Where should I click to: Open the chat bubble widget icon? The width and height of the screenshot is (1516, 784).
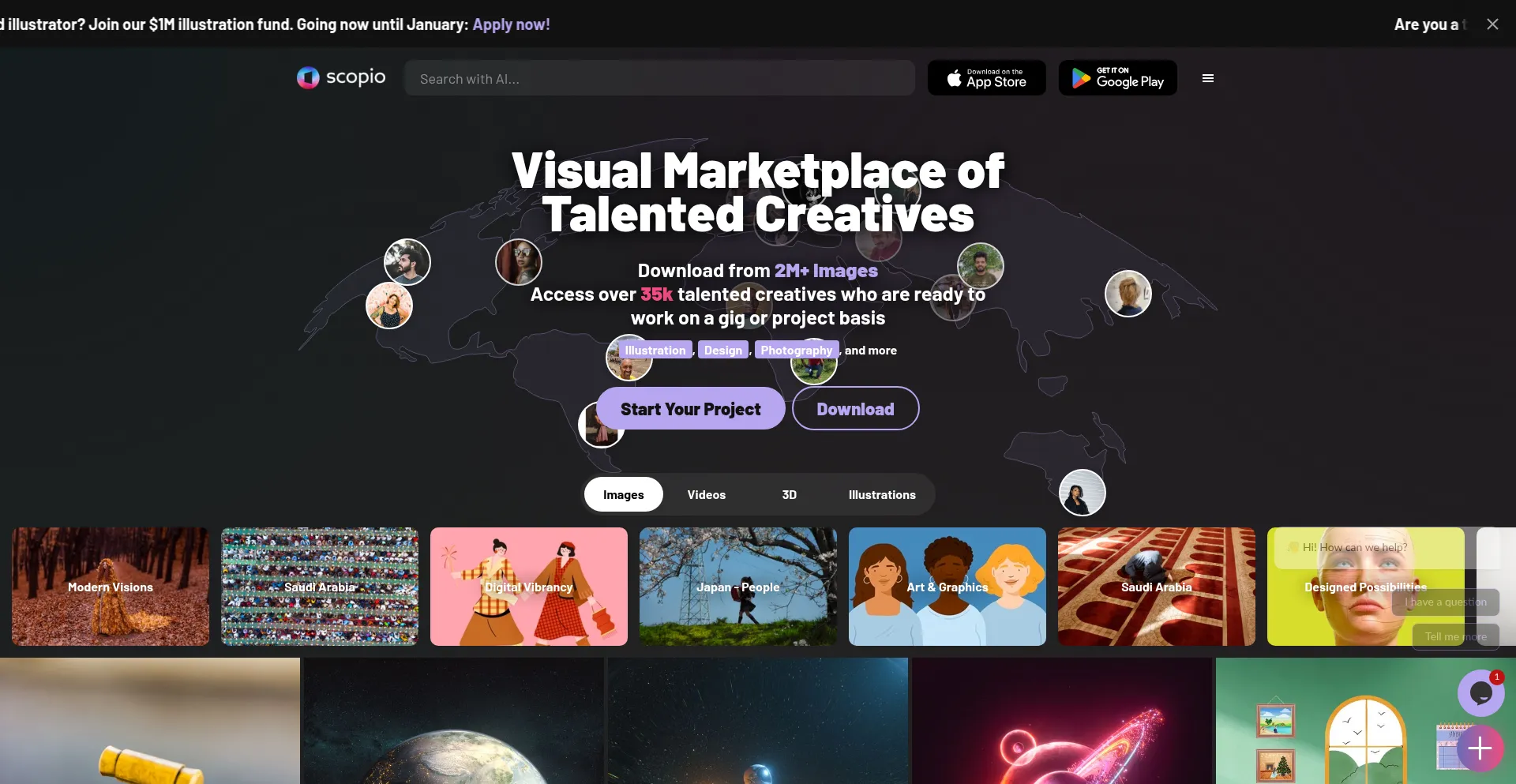[1480, 693]
